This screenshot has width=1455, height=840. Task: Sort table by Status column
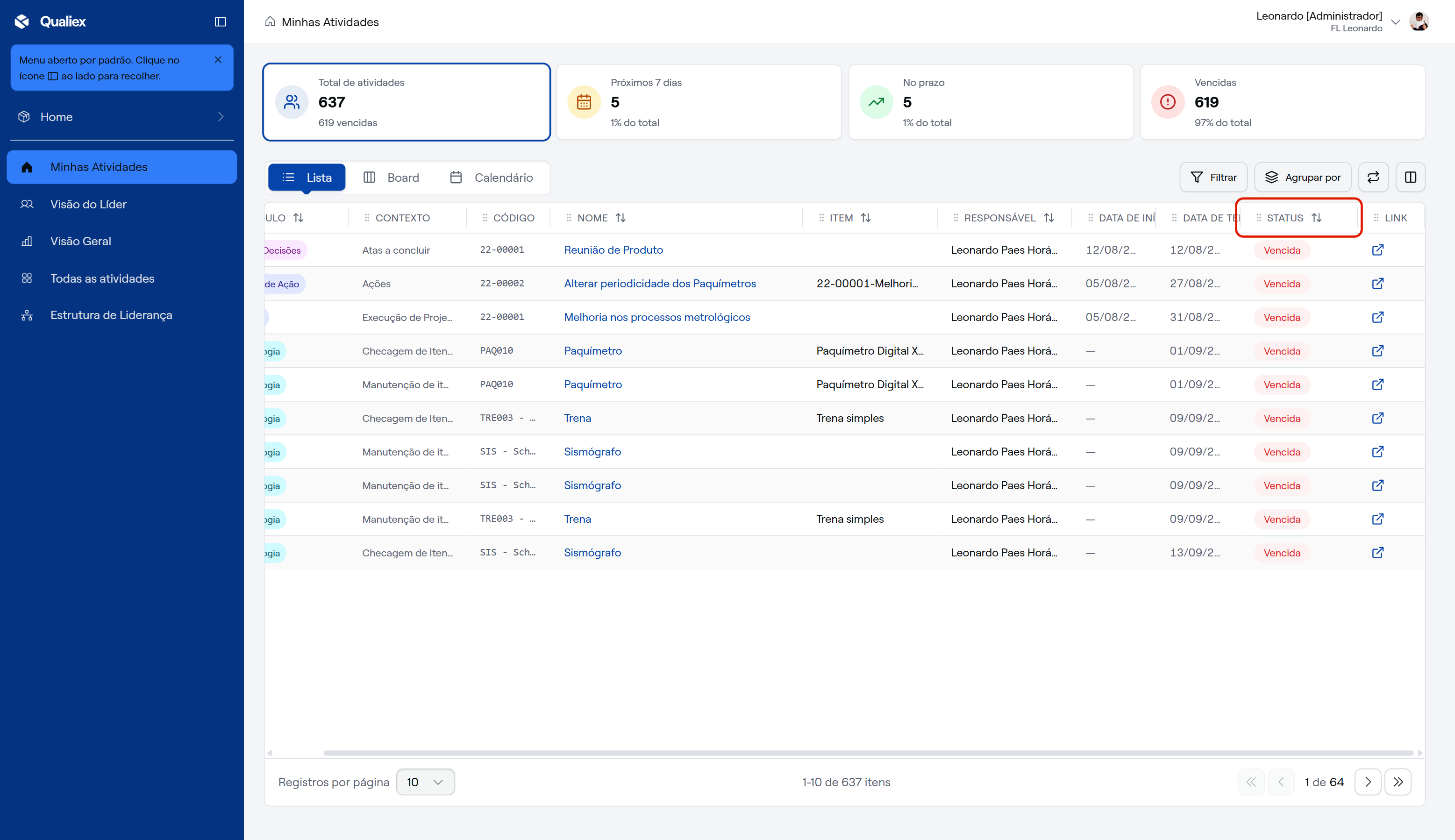click(x=1317, y=218)
